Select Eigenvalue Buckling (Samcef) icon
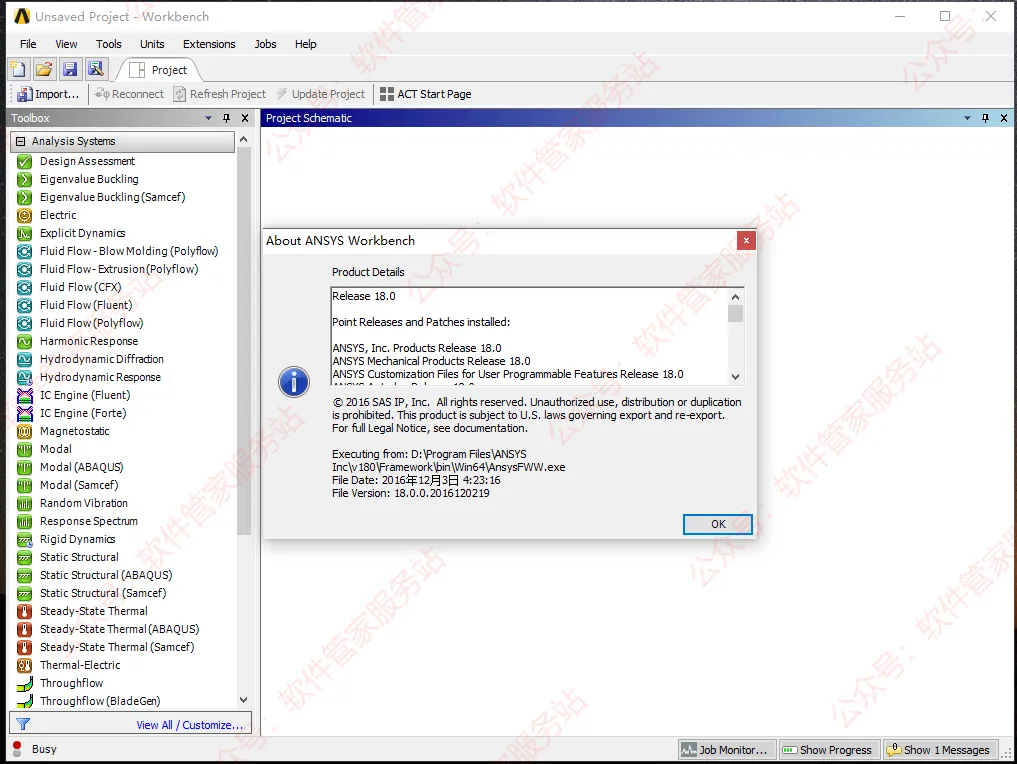Viewport: 1017px width, 764px height. (25, 197)
